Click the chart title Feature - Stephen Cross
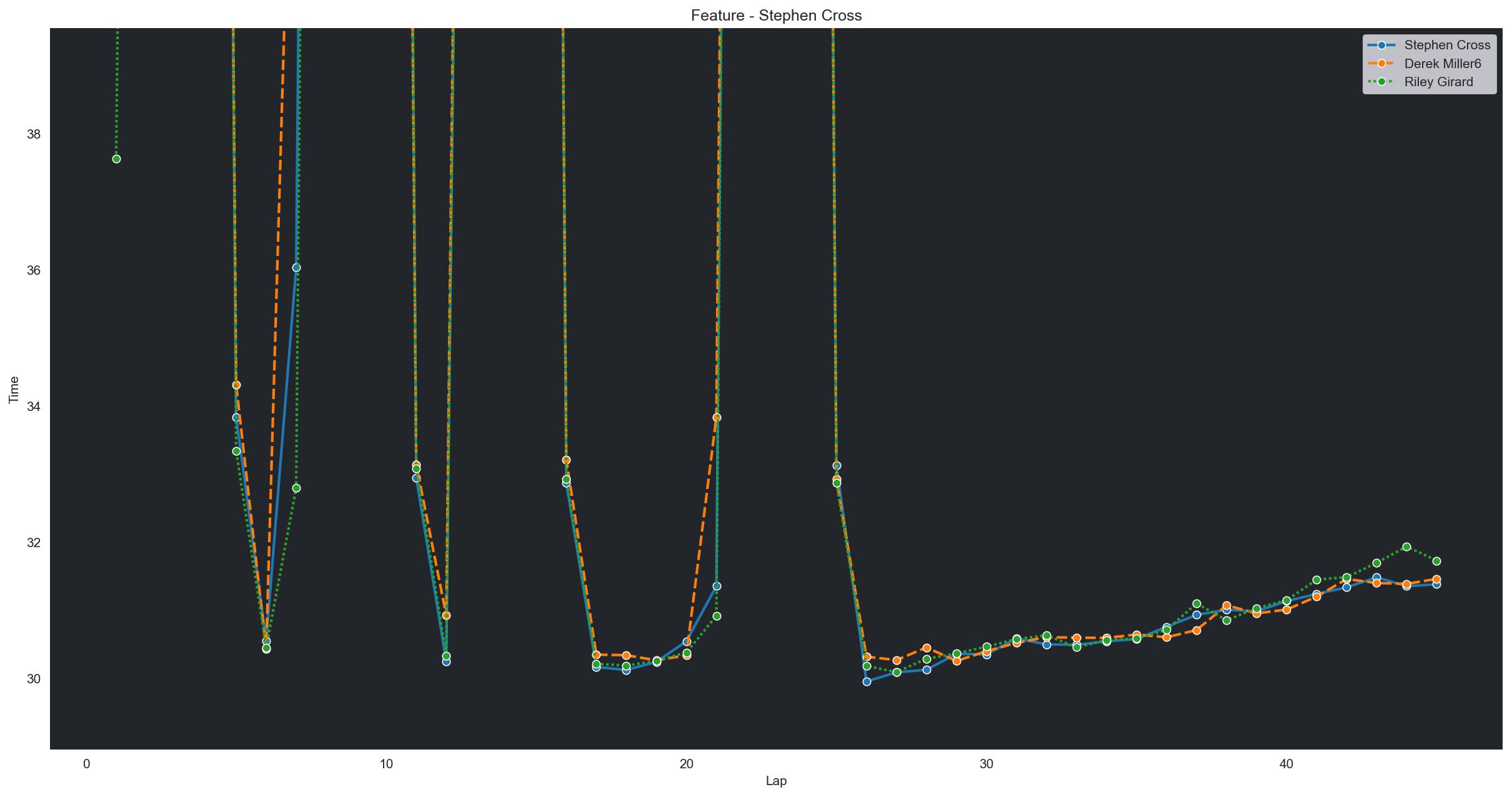Screen dimensions: 1512x797 pos(776,16)
